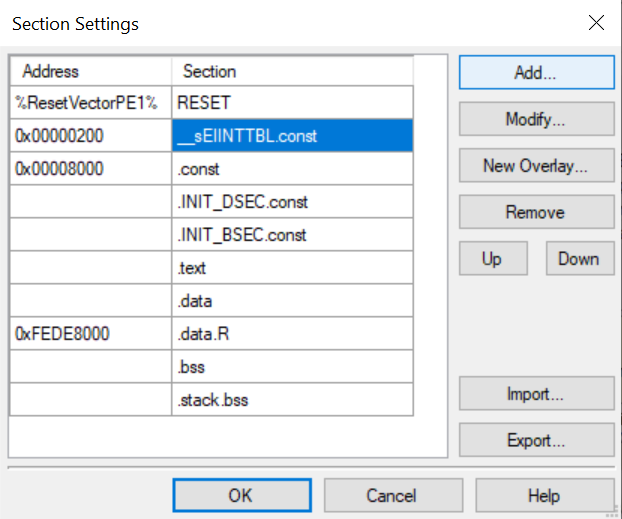The width and height of the screenshot is (622, 519).
Task: Close the Section Settings window
Action: point(596,23)
